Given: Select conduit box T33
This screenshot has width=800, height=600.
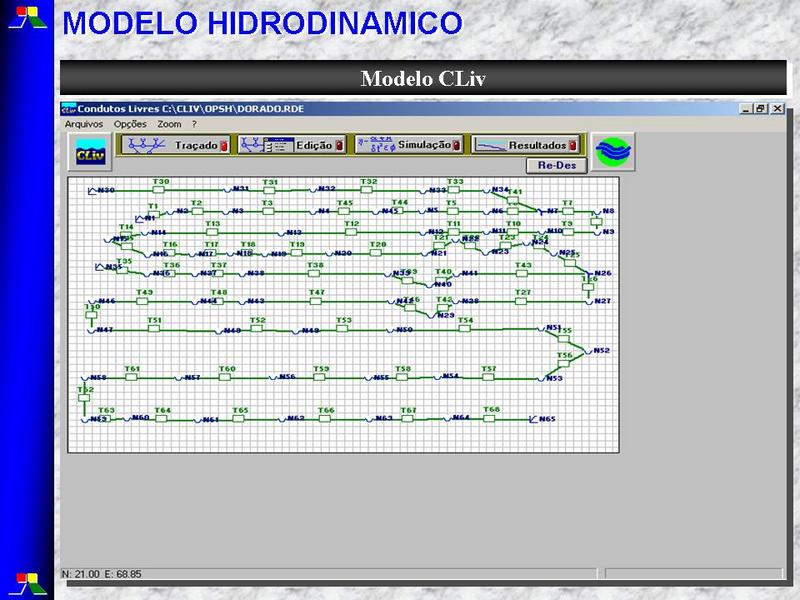Looking at the screenshot, I should pyautogui.click(x=454, y=190).
